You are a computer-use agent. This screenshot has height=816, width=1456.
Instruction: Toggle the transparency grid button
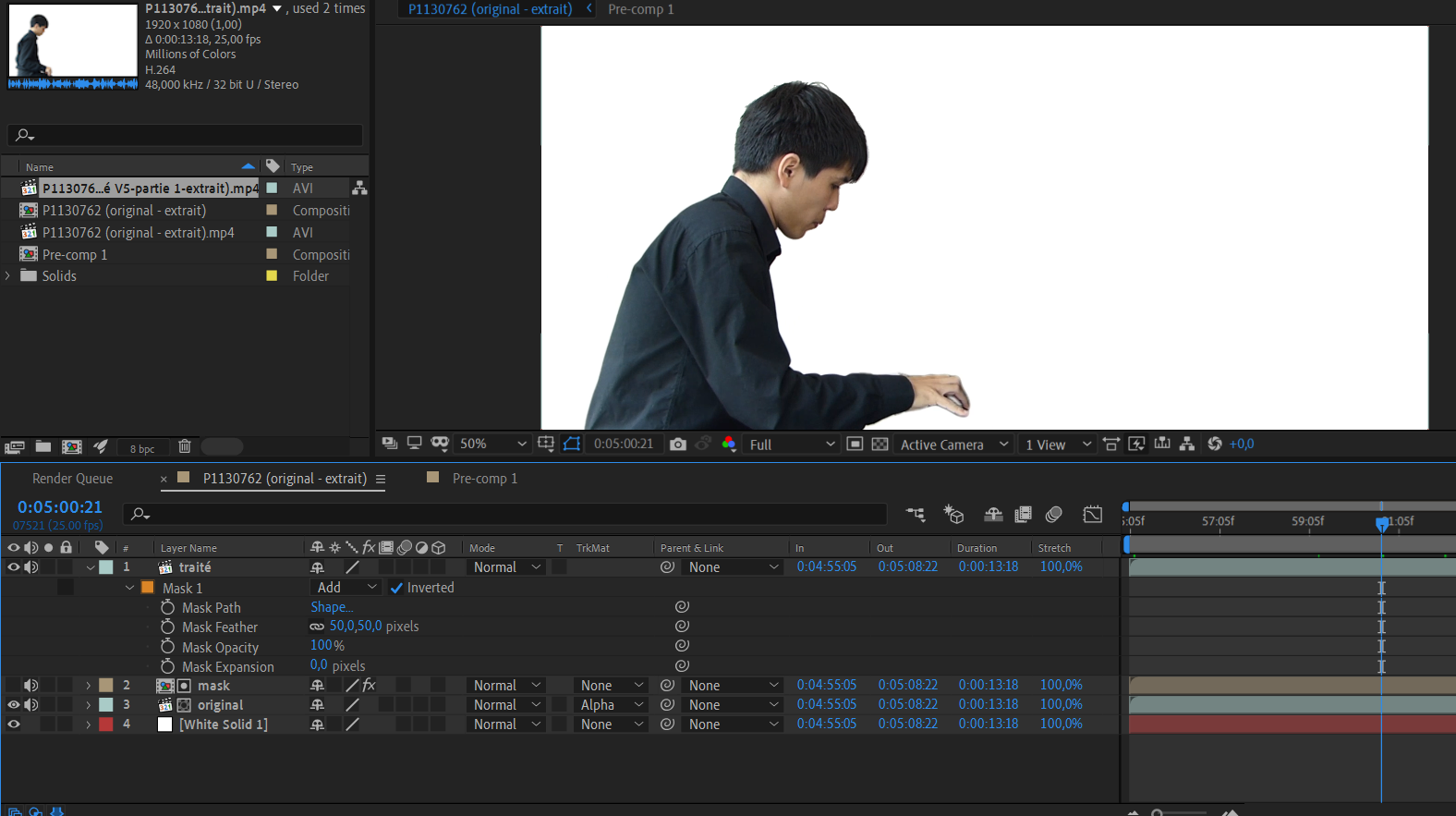[x=880, y=445]
